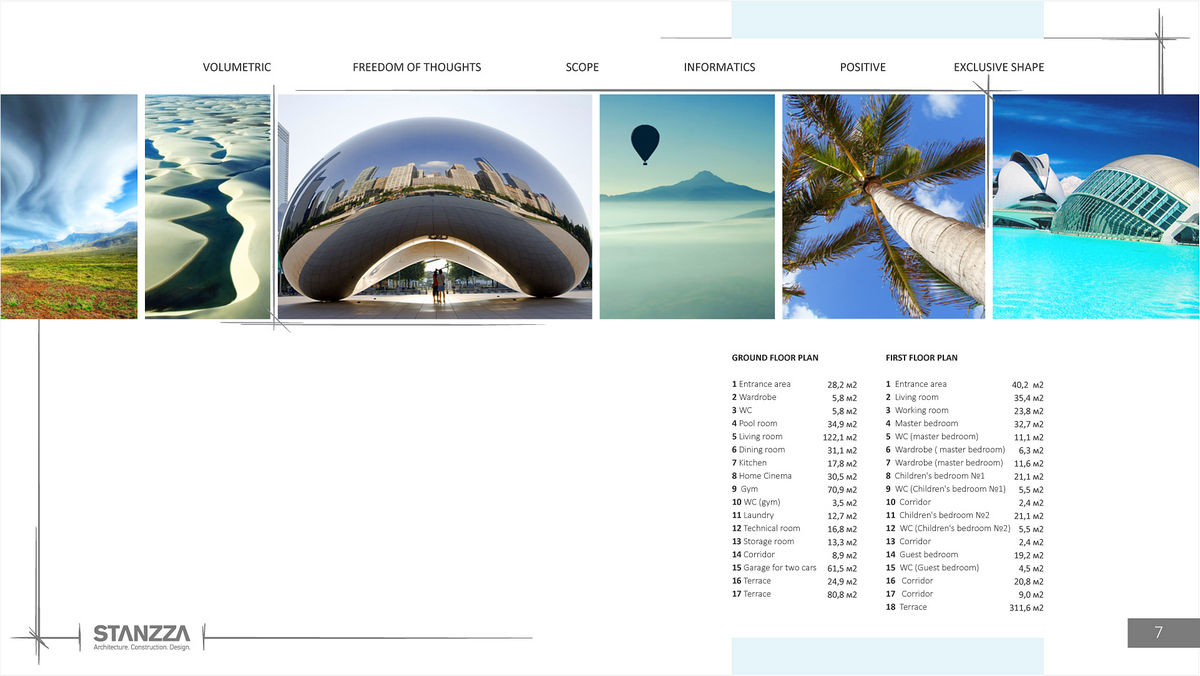Click the Home Cinema row
Viewport: 1200px width, 676px height.
click(x=794, y=476)
